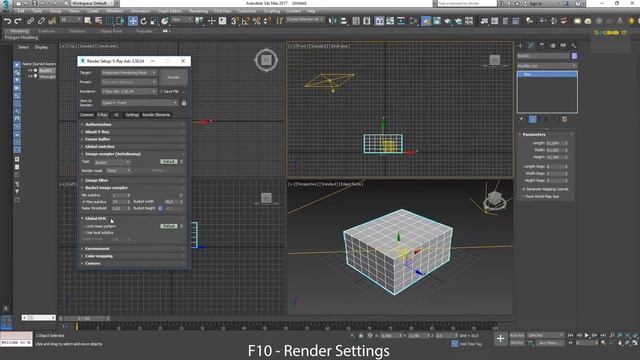This screenshot has height=360, width=640.
Task: Open the View to Render dropdown
Action: point(140,103)
